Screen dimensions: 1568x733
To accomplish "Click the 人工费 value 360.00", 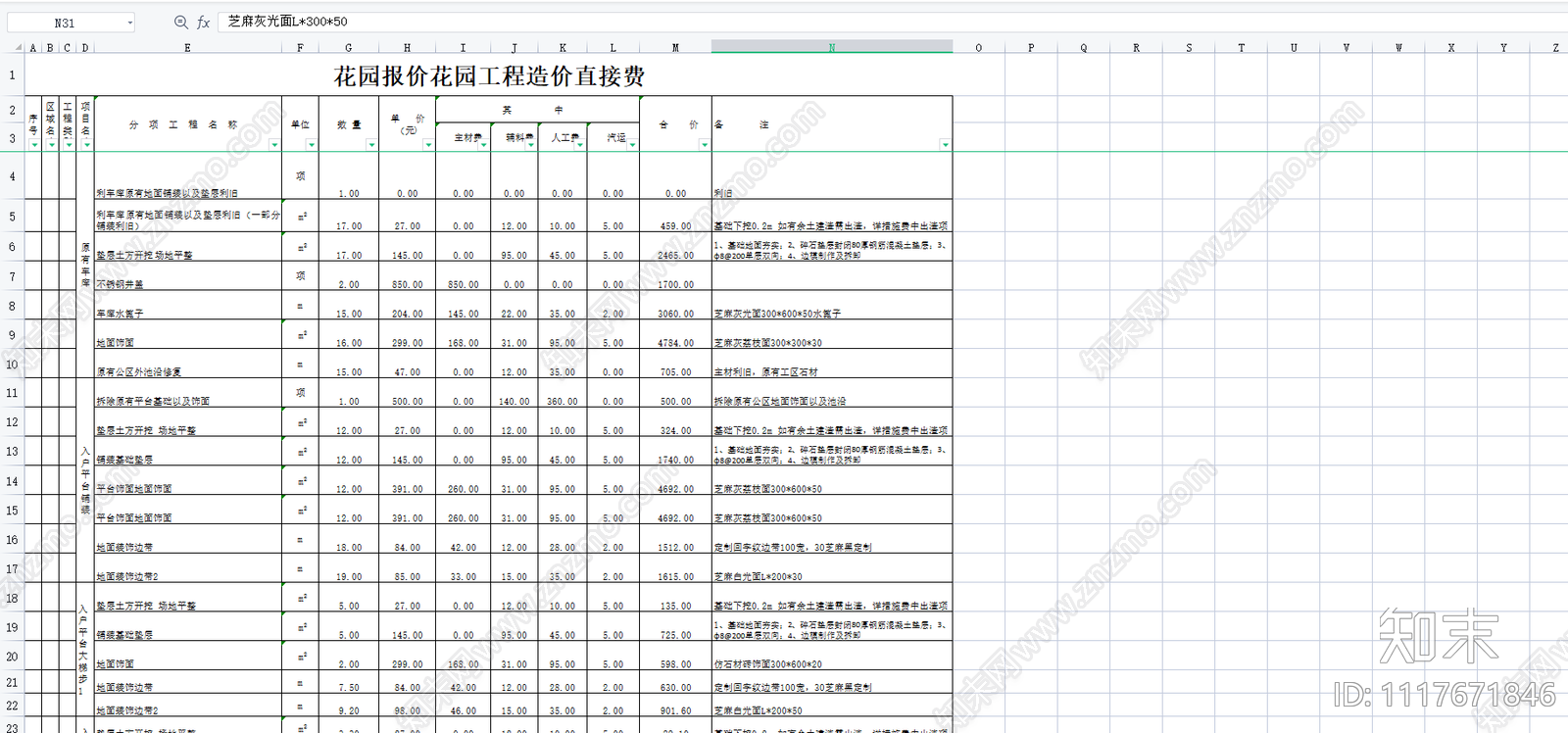I will (562, 402).
